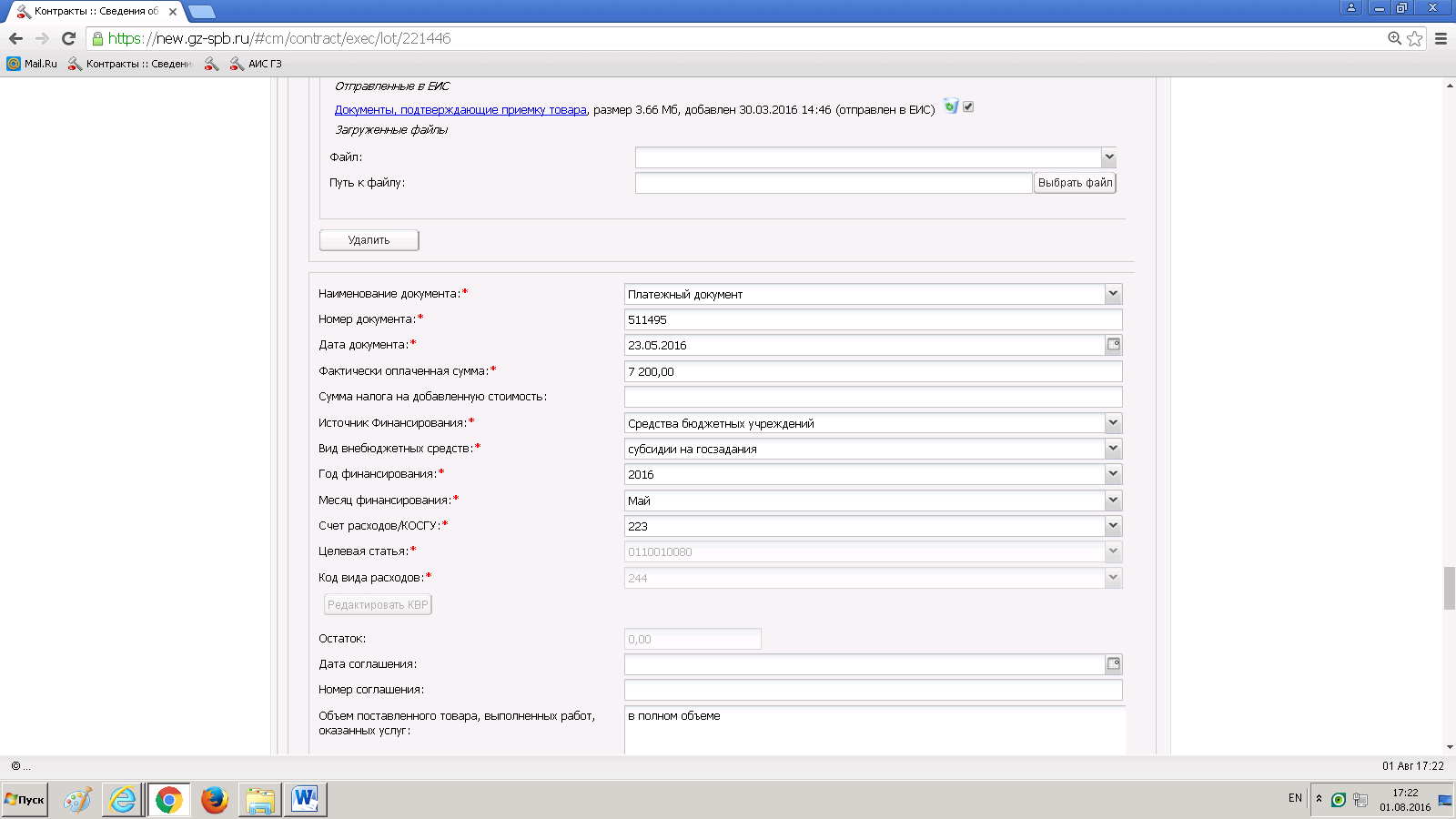This screenshot has height=819, width=1456.
Task: Click the scrollbar down arrow
Action: pos(1449,748)
